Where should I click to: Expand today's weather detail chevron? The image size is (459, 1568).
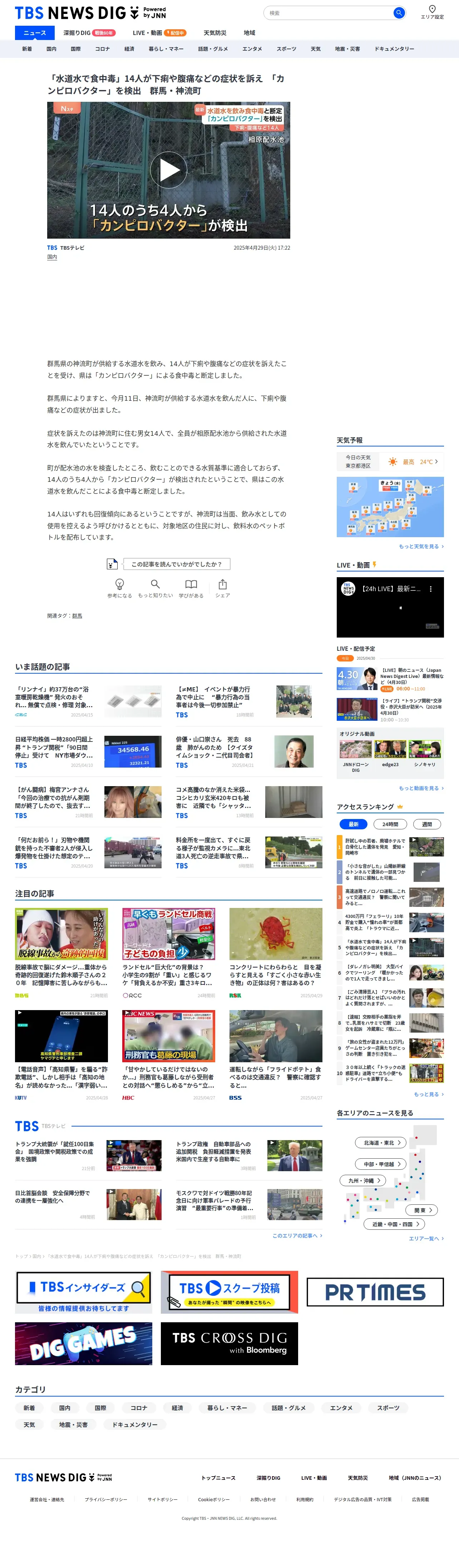tap(436, 461)
